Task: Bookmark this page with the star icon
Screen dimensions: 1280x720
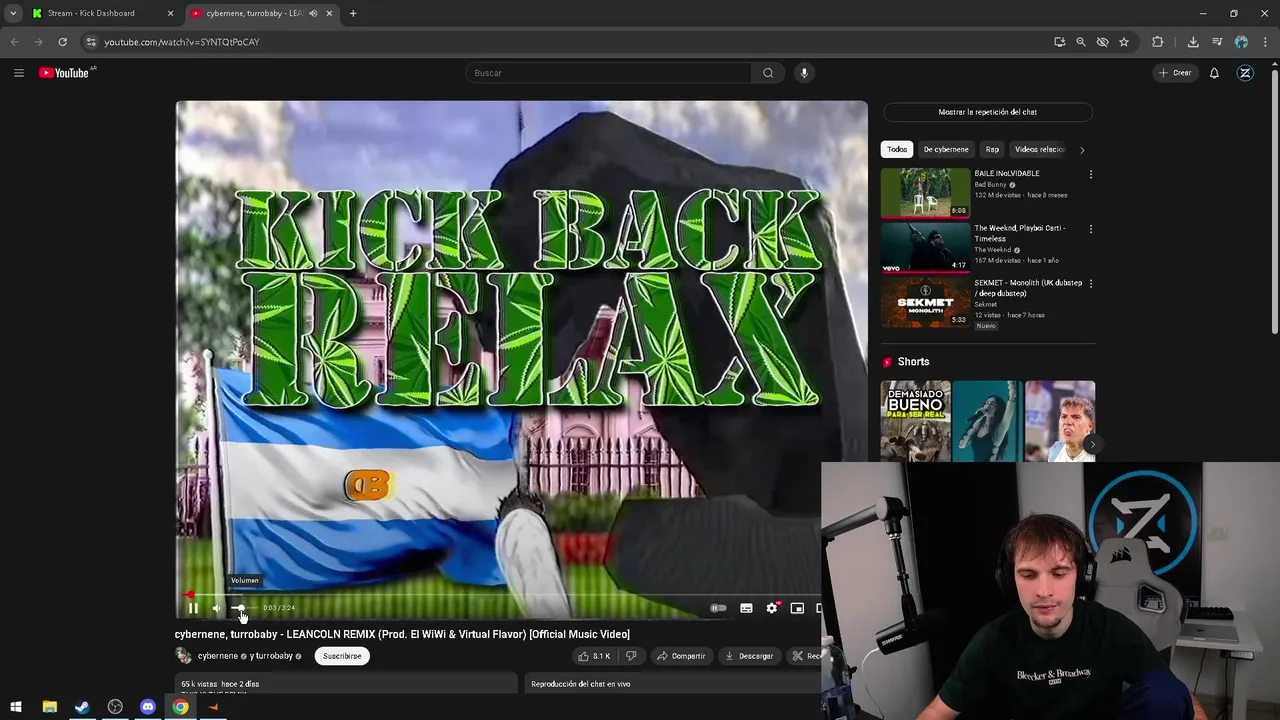Action: pyautogui.click(x=1124, y=42)
